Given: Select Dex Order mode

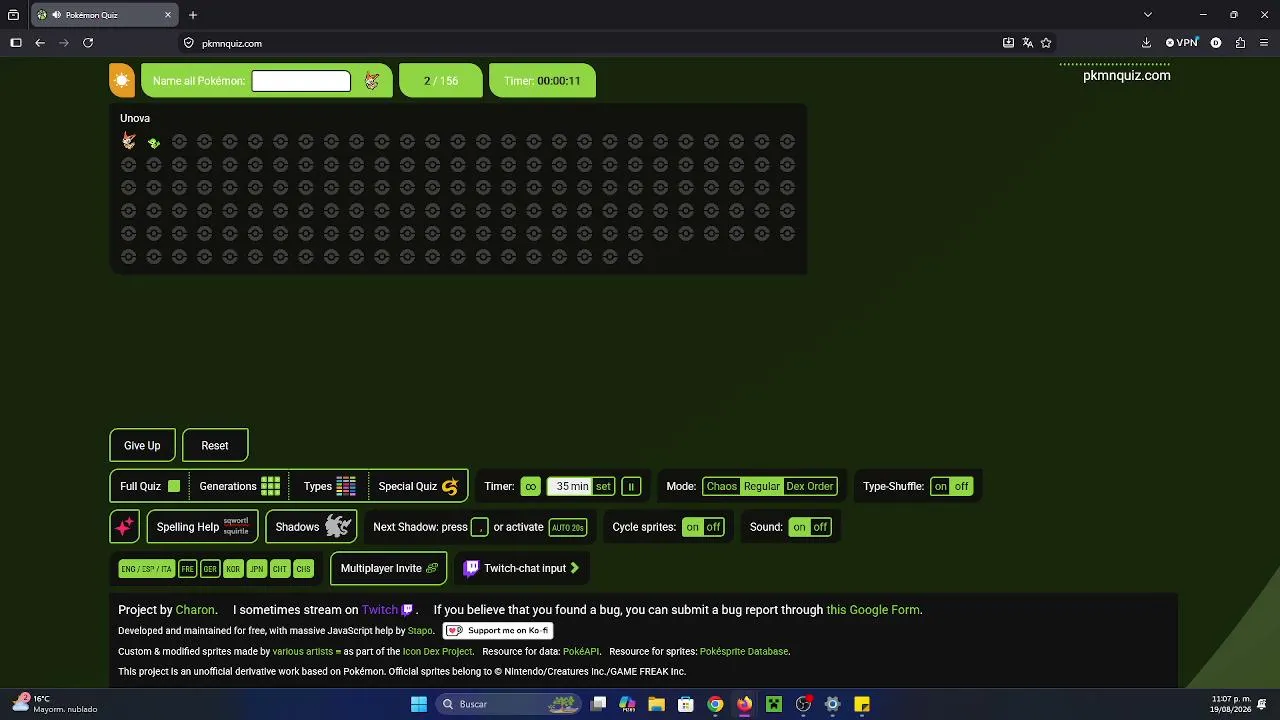Looking at the screenshot, I should click(810, 487).
